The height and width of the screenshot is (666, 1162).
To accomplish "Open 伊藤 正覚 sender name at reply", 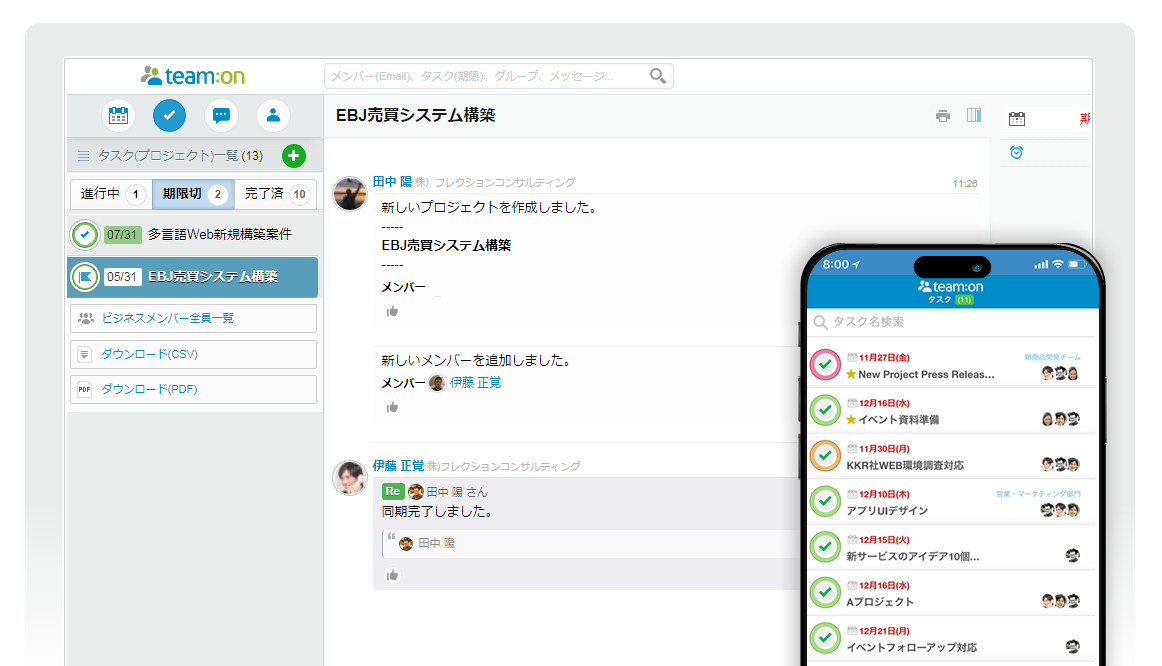I will (x=399, y=466).
